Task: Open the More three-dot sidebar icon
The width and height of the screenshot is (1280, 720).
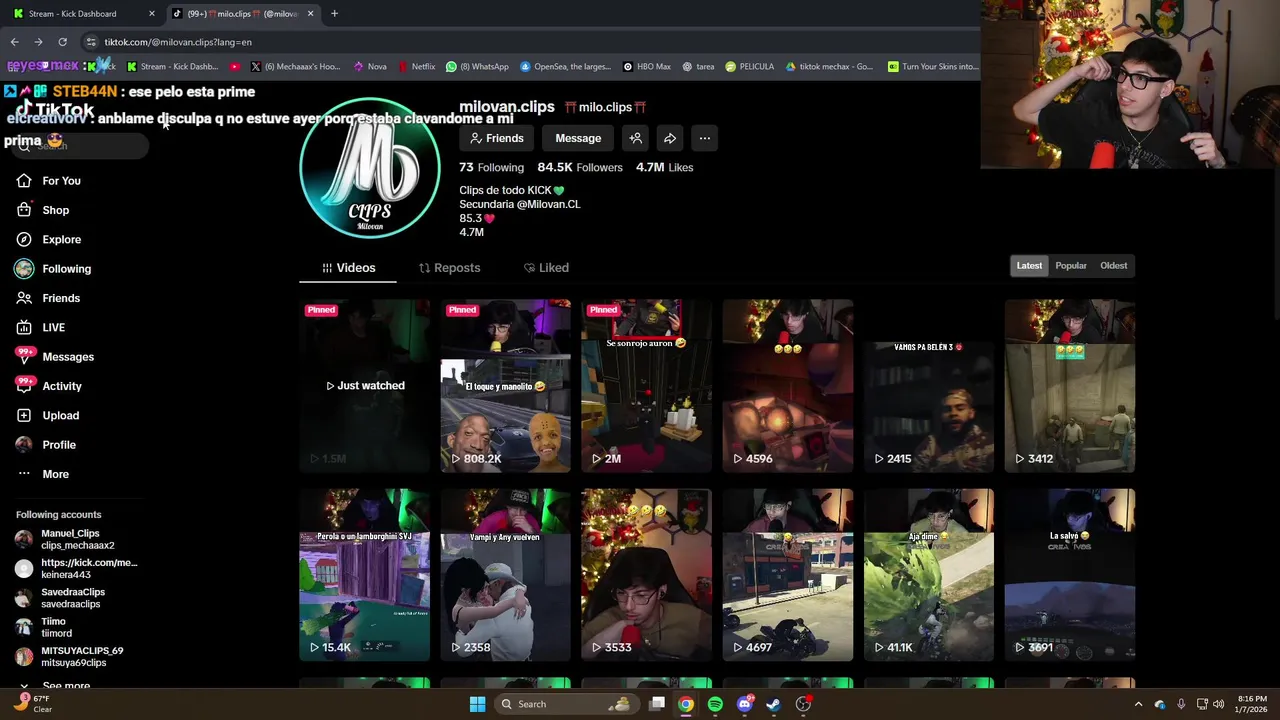Action: pyautogui.click(x=24, y=474)
